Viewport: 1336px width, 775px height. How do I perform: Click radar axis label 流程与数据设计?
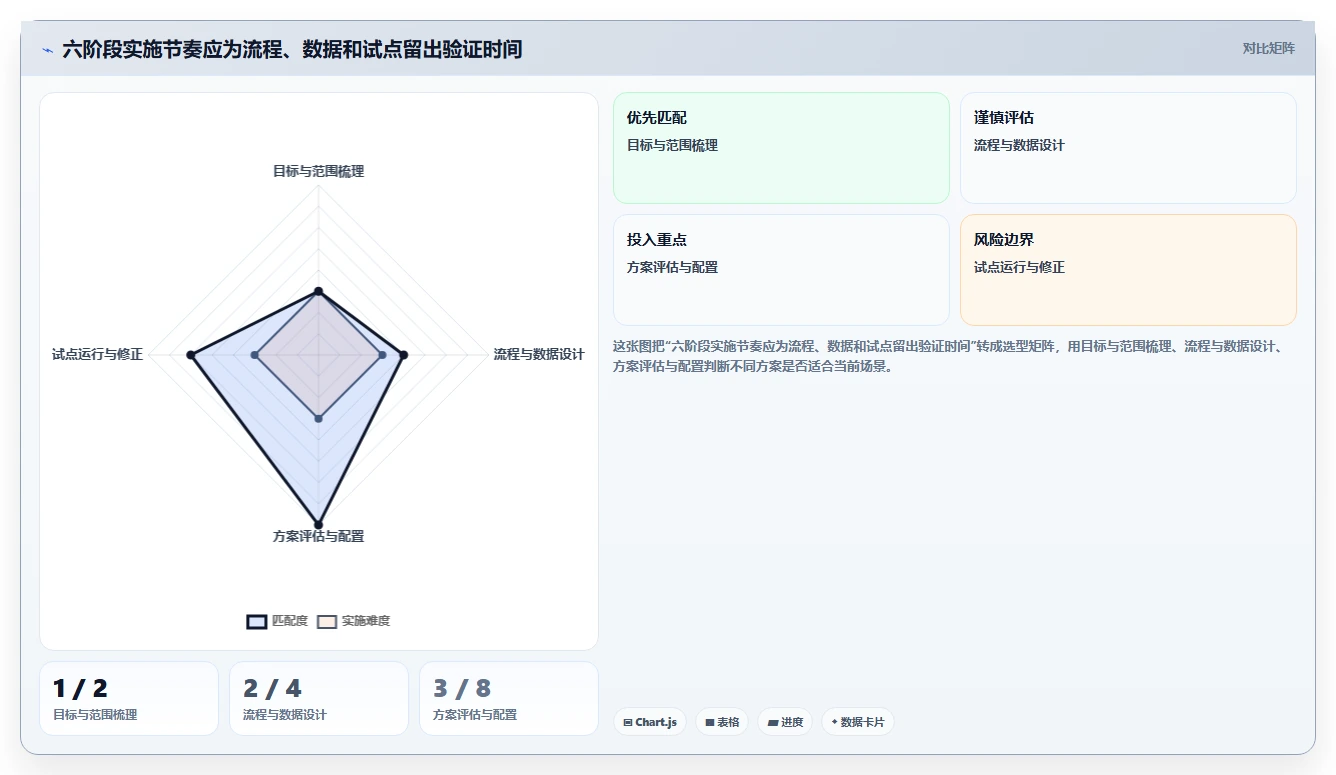click(539, 354)
